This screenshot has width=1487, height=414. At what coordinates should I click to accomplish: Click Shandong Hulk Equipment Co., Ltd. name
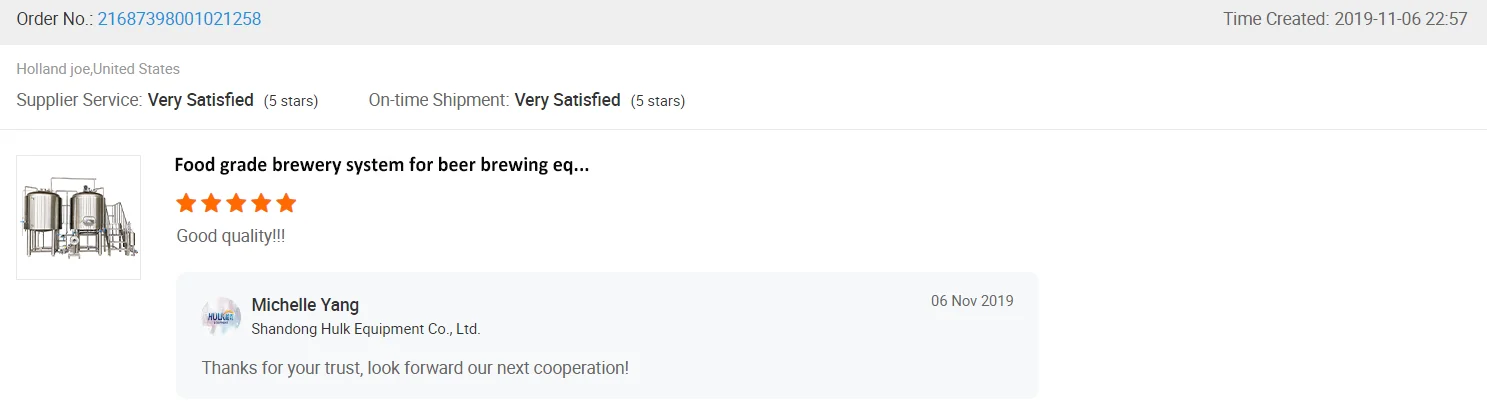(365, 329)
